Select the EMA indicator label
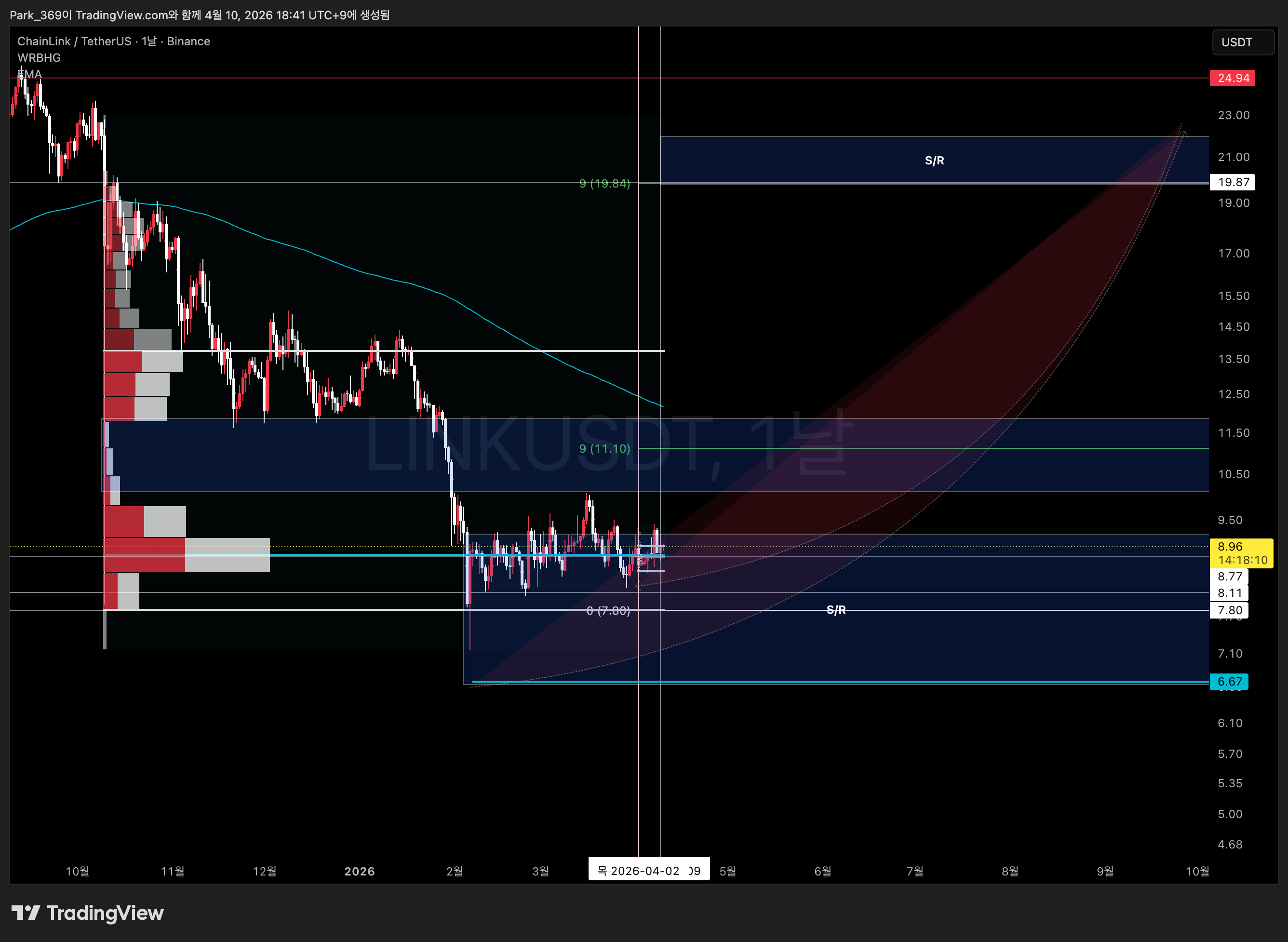The height and width of the screenshot is (942, 1288). [x=30, y=74]
